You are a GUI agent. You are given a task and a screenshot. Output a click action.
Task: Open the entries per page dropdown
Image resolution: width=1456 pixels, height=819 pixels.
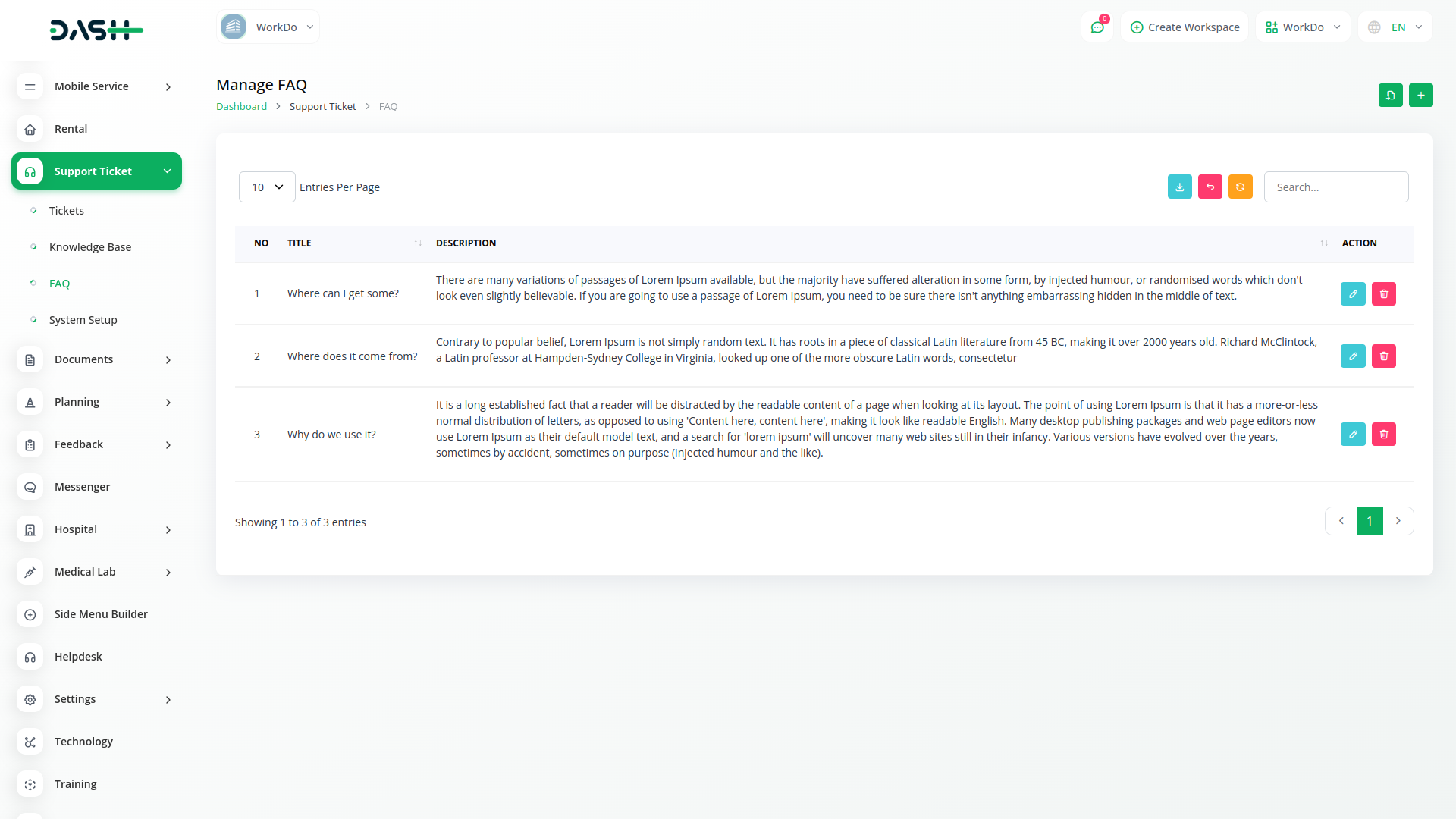pos(267,187)
